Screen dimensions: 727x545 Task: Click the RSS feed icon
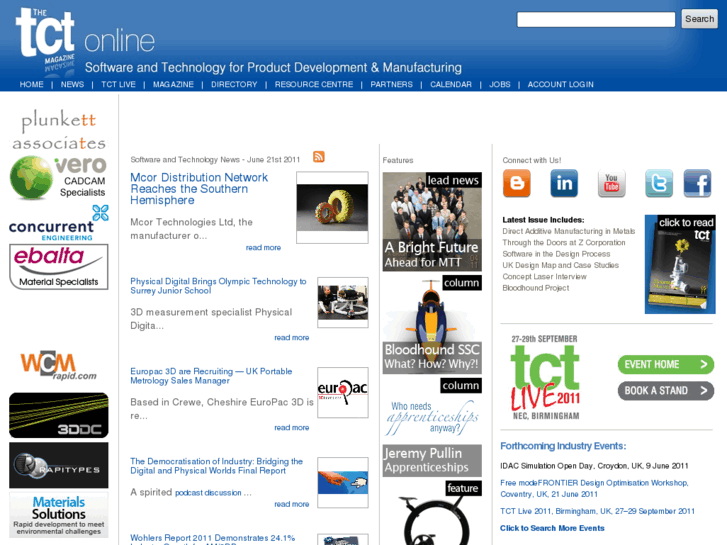(x=319, y=157)
